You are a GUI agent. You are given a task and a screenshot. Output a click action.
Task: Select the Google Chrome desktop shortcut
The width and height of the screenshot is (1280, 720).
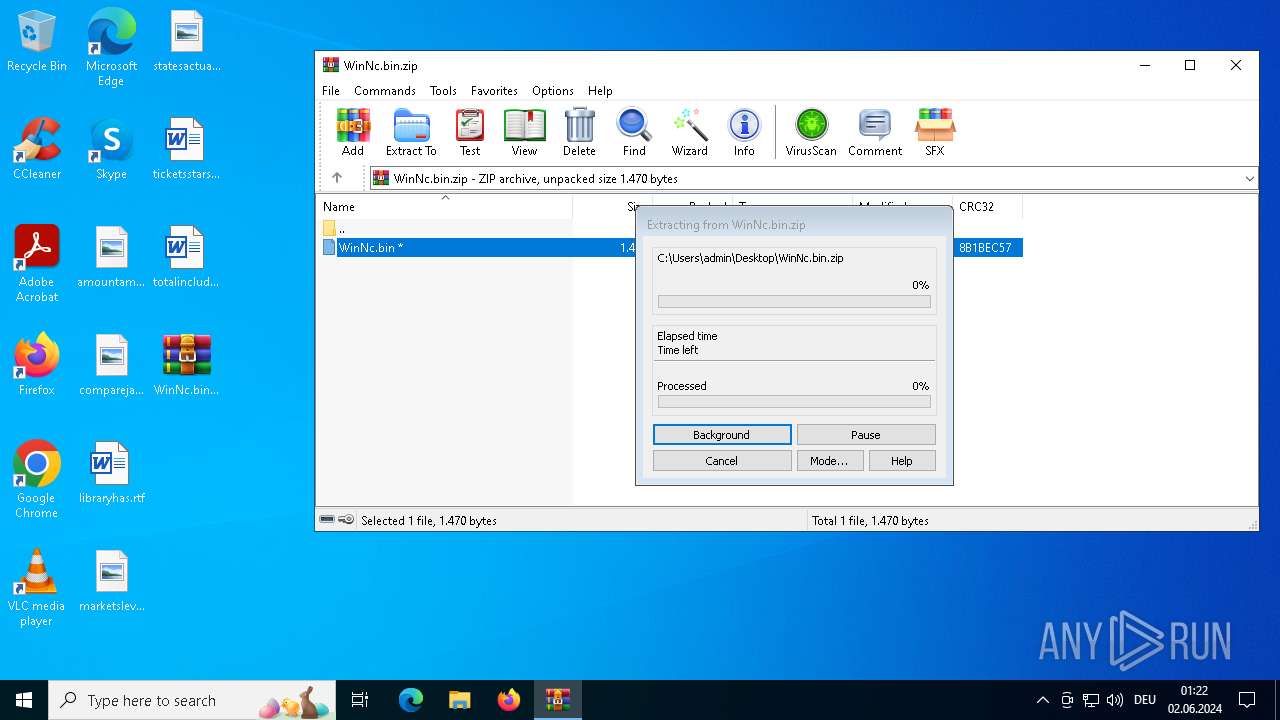coord(37,480)
